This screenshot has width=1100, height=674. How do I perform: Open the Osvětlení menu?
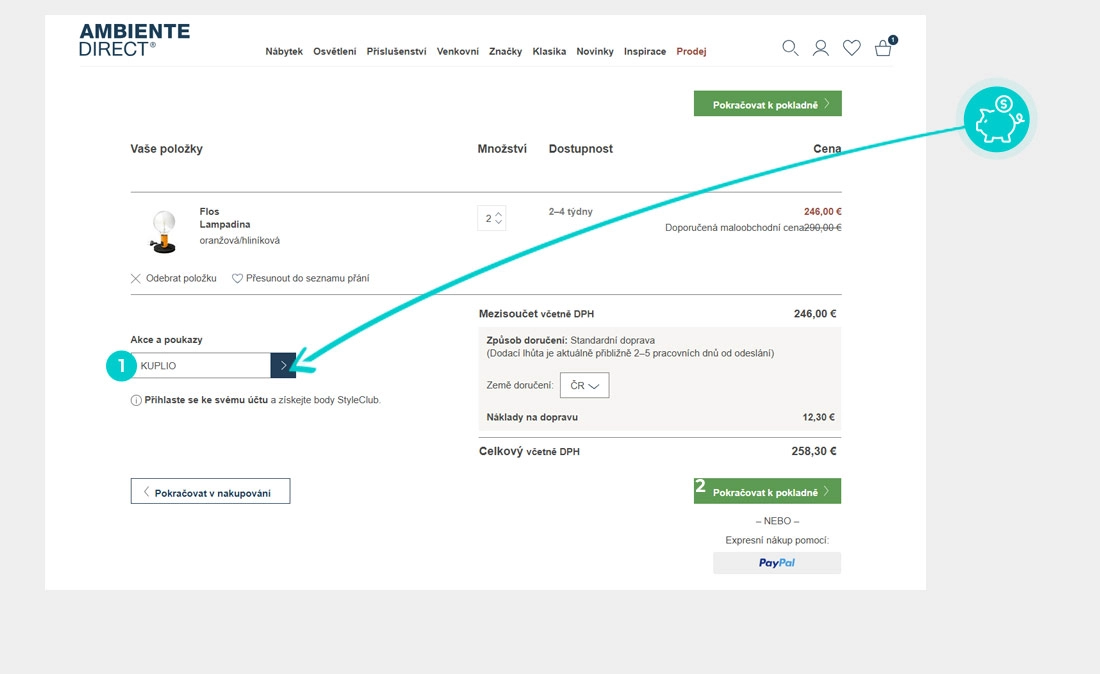[x=334, y=52]
